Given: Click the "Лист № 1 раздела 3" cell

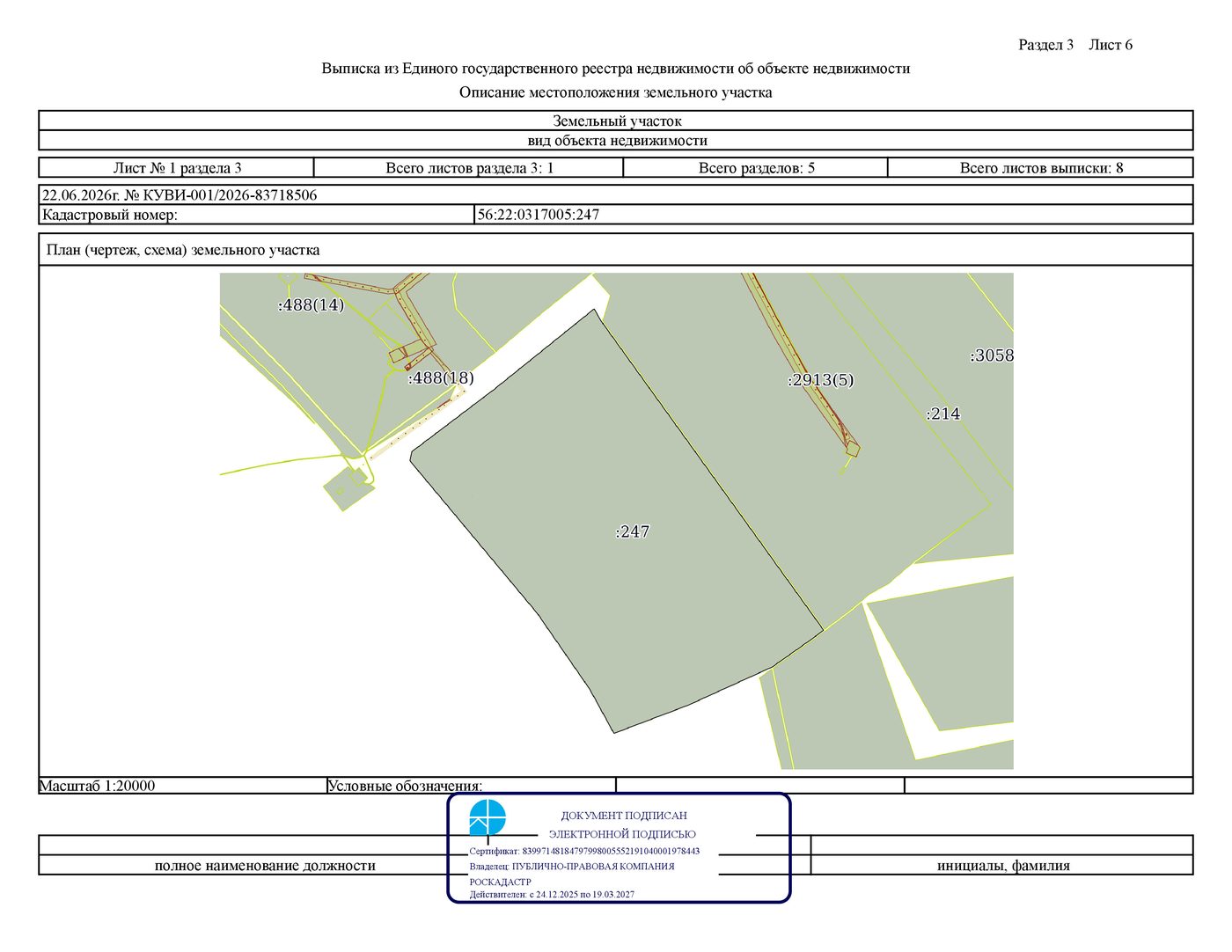Looking at the screenshot, I should [177, 168].
